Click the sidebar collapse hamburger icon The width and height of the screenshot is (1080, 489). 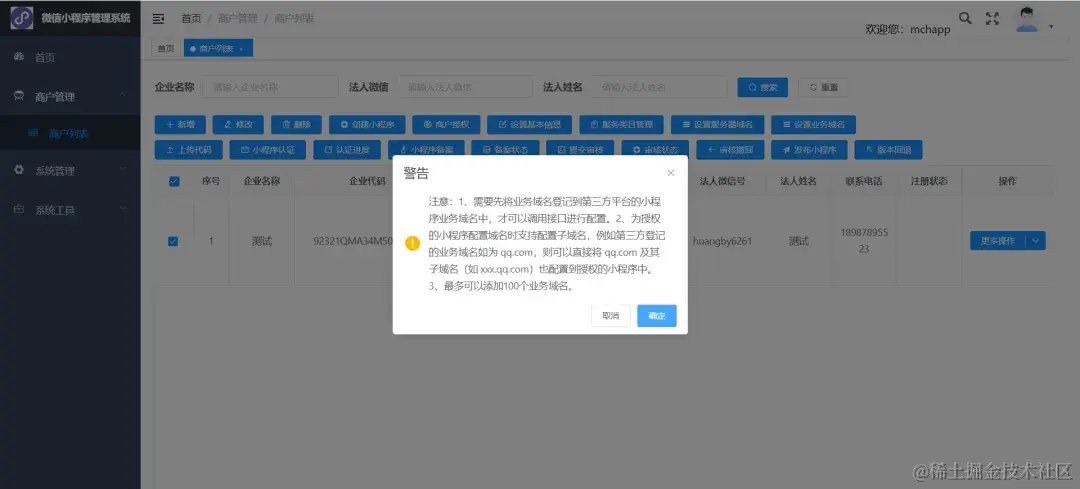[x=158, y=19]
